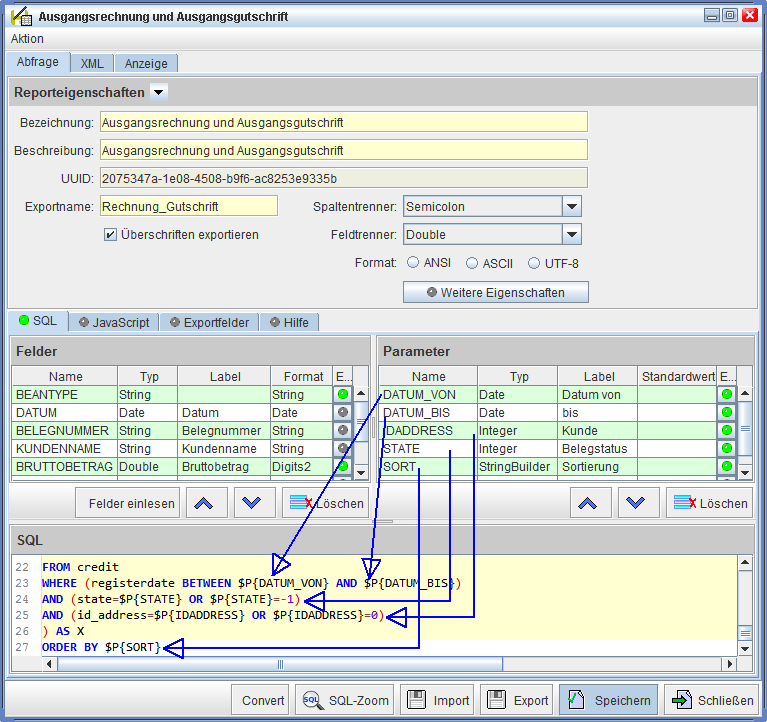The height and width of the screenshot is (722, 767).
Task: Move selected field down in Felder panel
Action: 254,503
